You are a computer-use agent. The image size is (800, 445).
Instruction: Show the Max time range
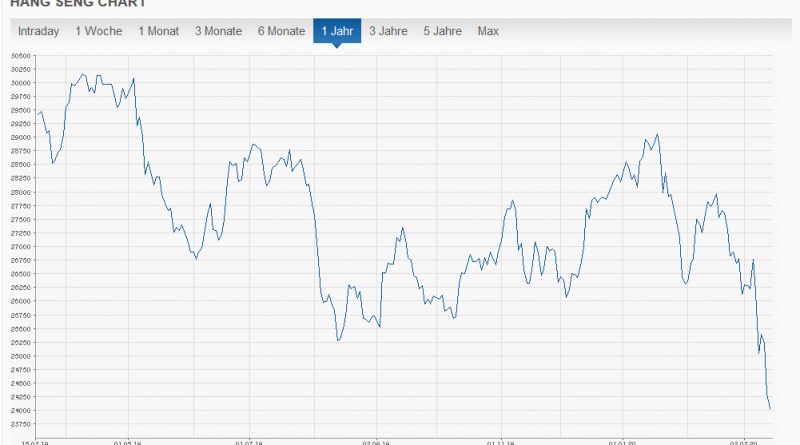488,31
